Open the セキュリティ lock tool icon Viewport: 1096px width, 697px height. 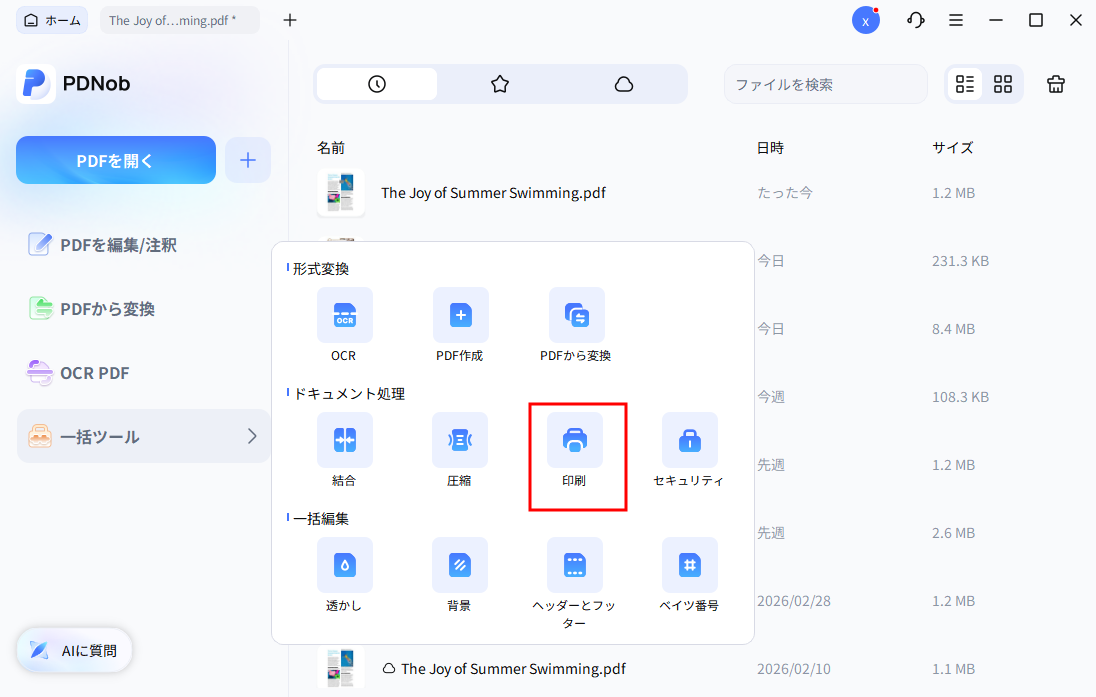[689, 440]
